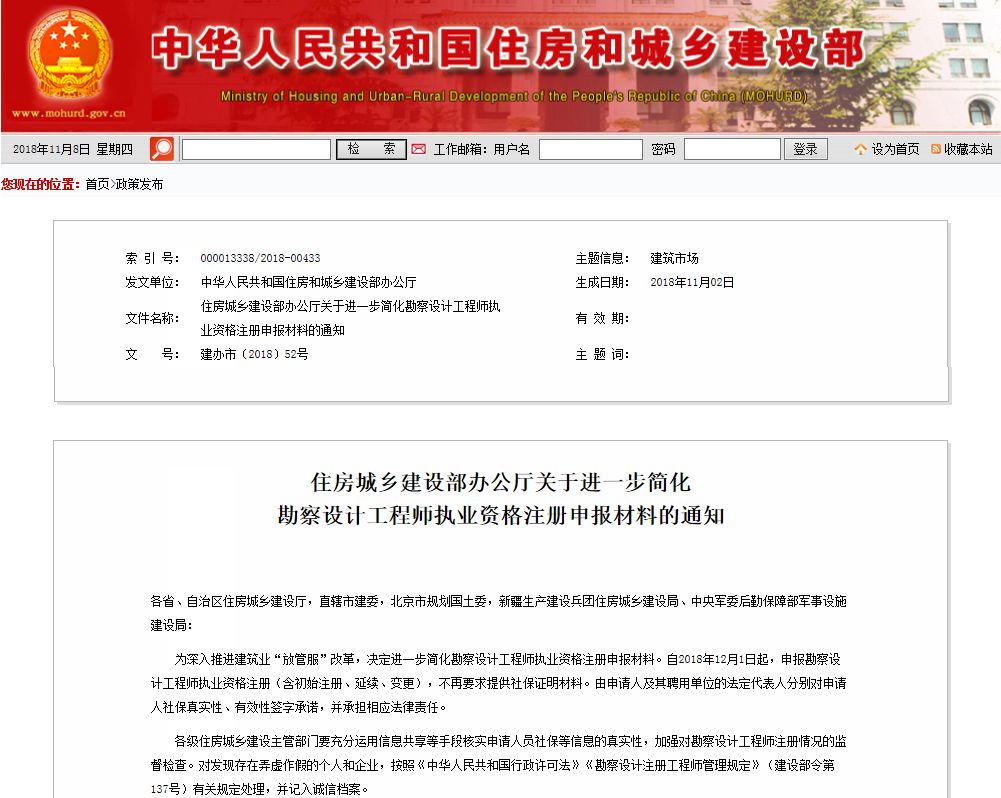Click the red mail envelope icon
Screen dimensions: 1001x798
click(x=419, y=149)
